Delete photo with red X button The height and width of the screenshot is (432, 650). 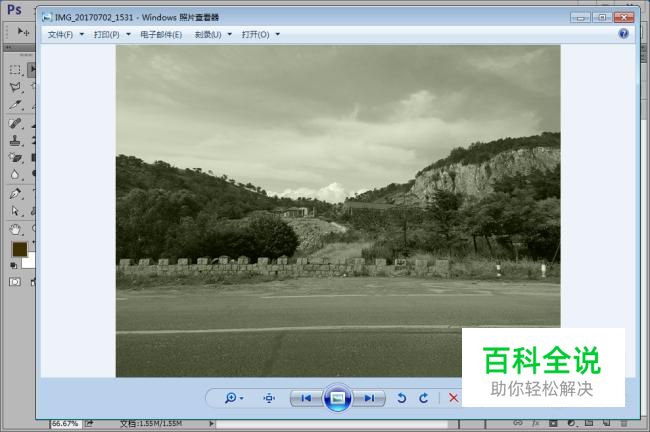coord(454,398)
